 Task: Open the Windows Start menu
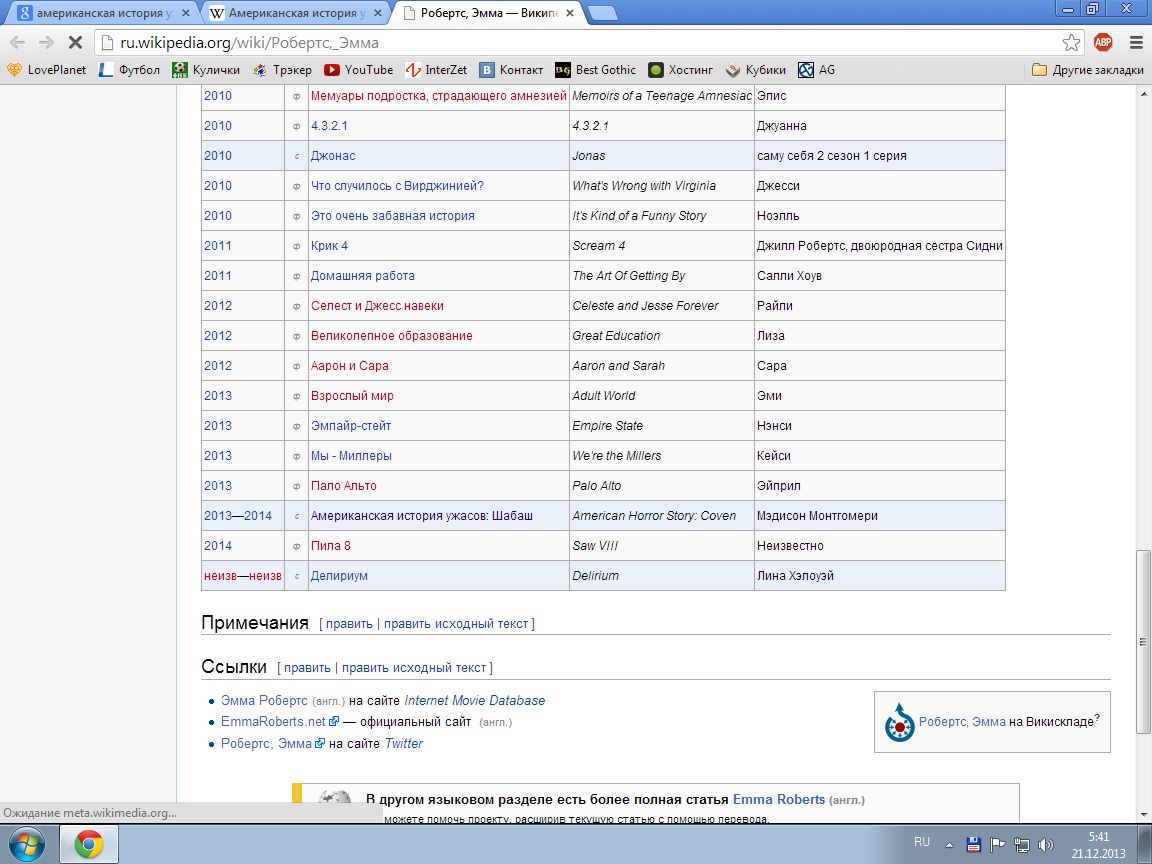coord(28,845)
